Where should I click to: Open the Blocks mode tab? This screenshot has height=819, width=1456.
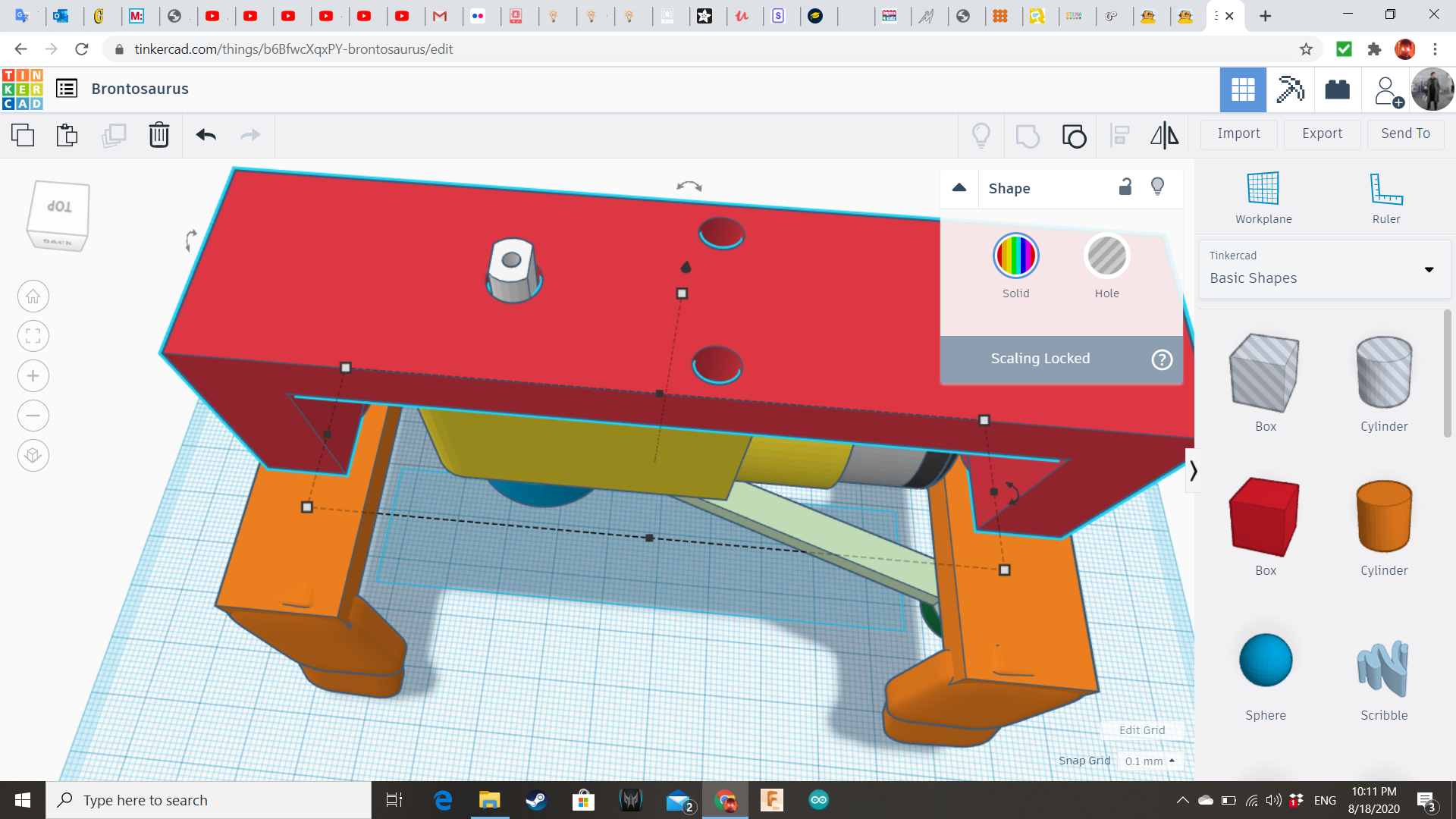tap(1290, 89)
